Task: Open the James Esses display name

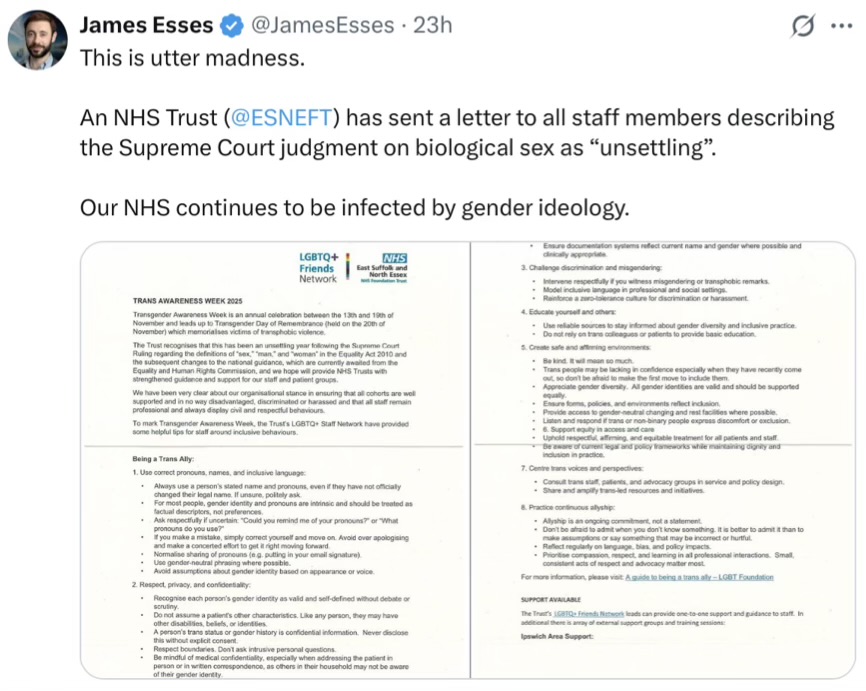Action: tap(145, 25)
